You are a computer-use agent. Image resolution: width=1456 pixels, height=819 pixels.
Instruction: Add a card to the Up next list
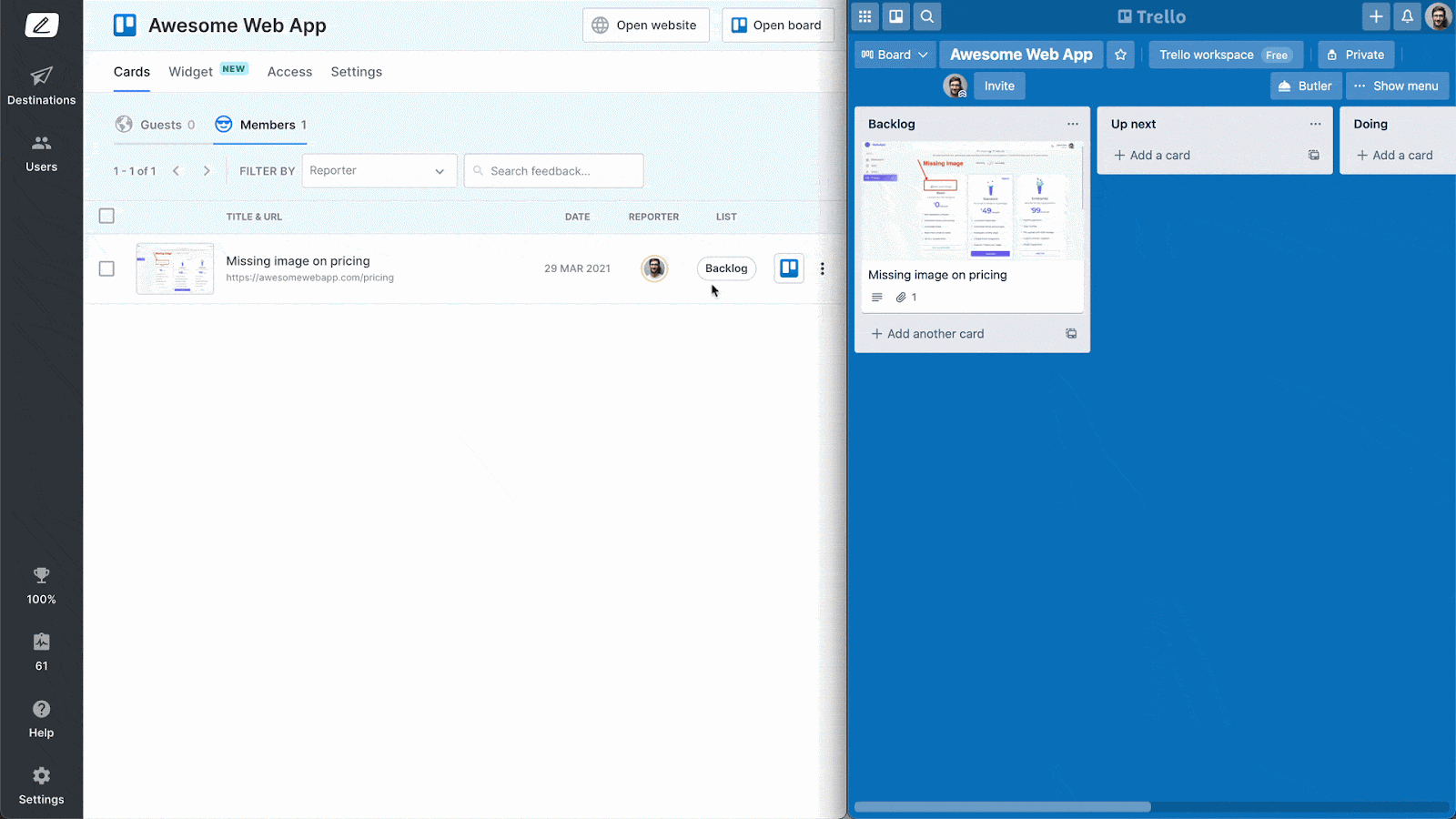1152,156
